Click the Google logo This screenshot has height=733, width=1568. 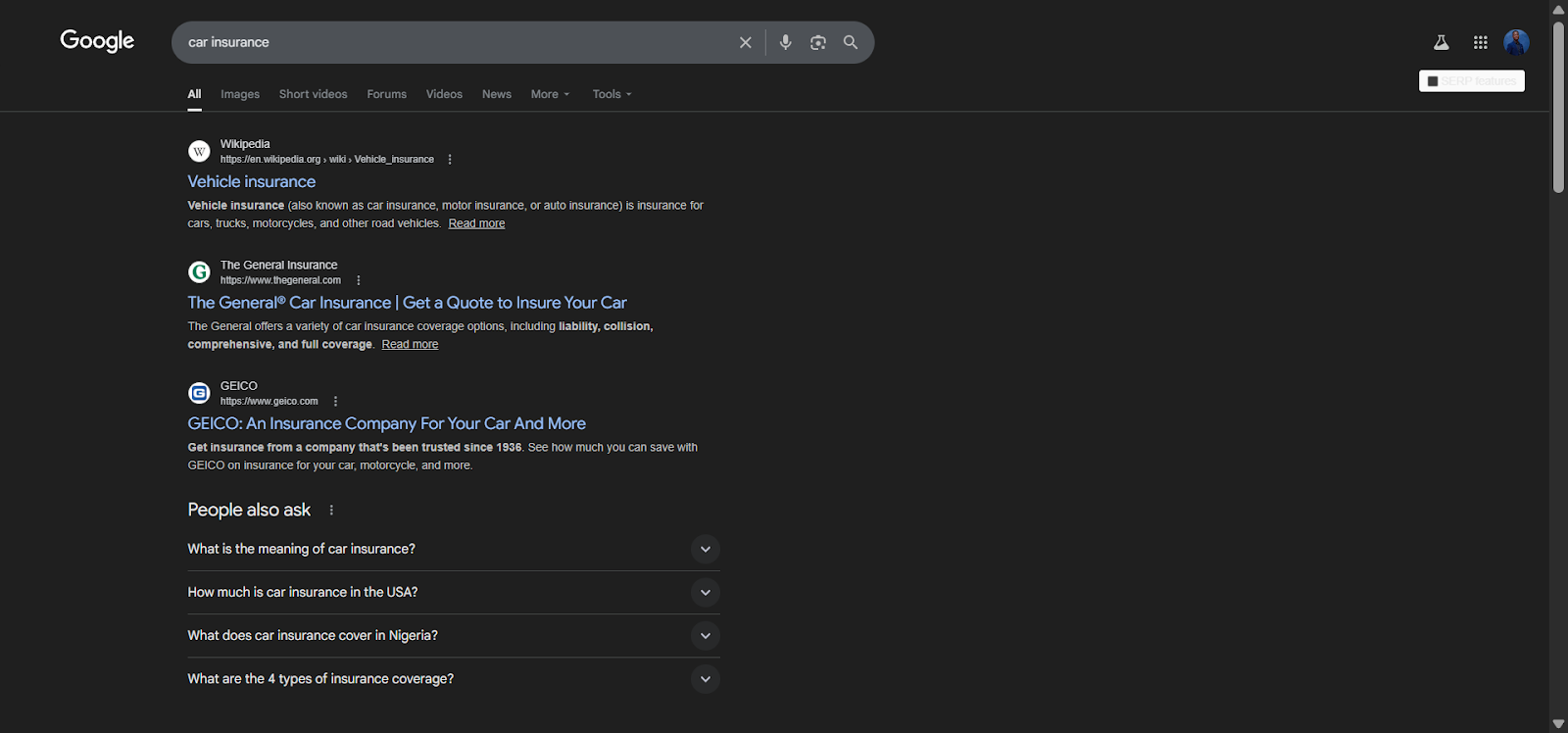97,41
